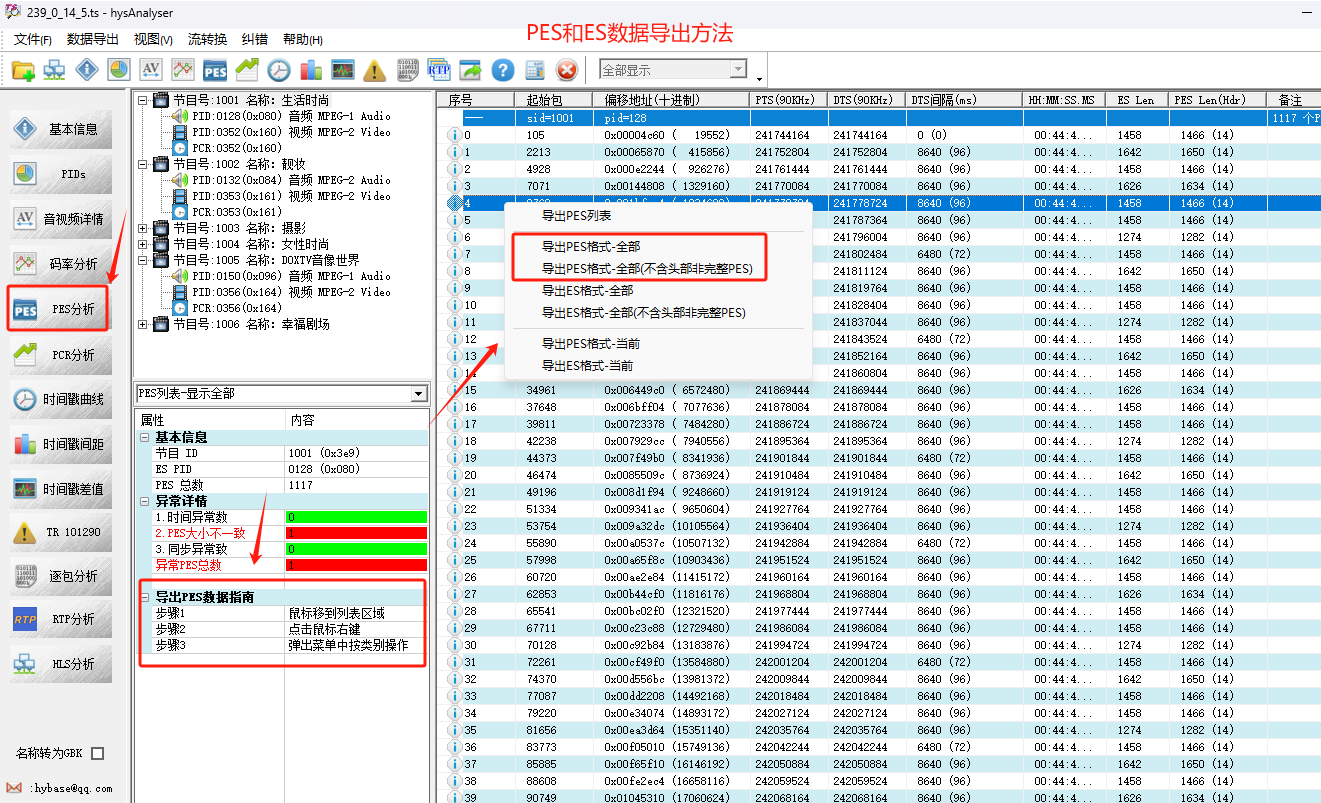This screenshot has width=1321, height=803.
Task: Click the red PES大小不一致 indicator bar
Action: pos(356,533)
